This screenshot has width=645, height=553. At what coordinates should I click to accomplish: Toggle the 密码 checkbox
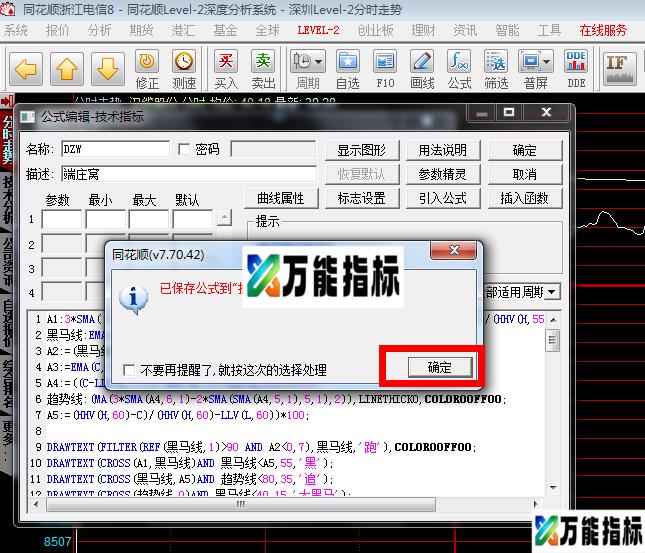(x=184, y=149)
